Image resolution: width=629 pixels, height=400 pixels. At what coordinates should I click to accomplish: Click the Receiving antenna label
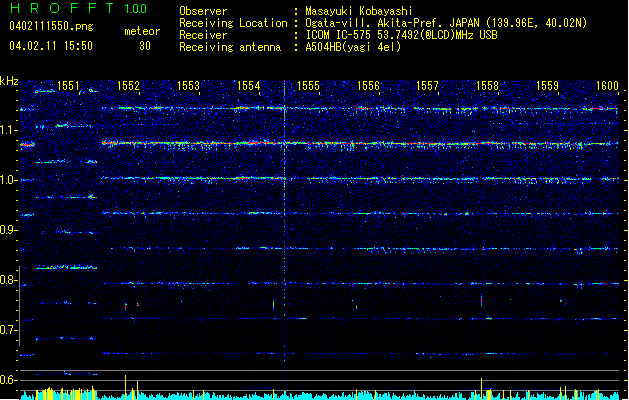pos(230,47)
